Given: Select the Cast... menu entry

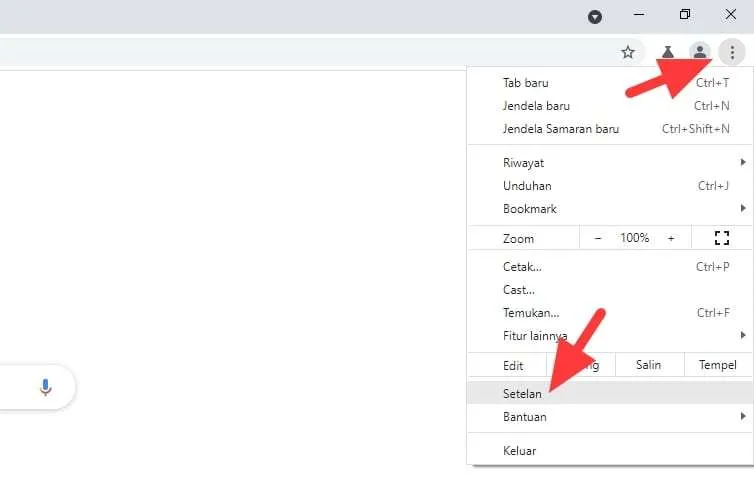Looking at the screenshot, I should [x=610, y=290].
